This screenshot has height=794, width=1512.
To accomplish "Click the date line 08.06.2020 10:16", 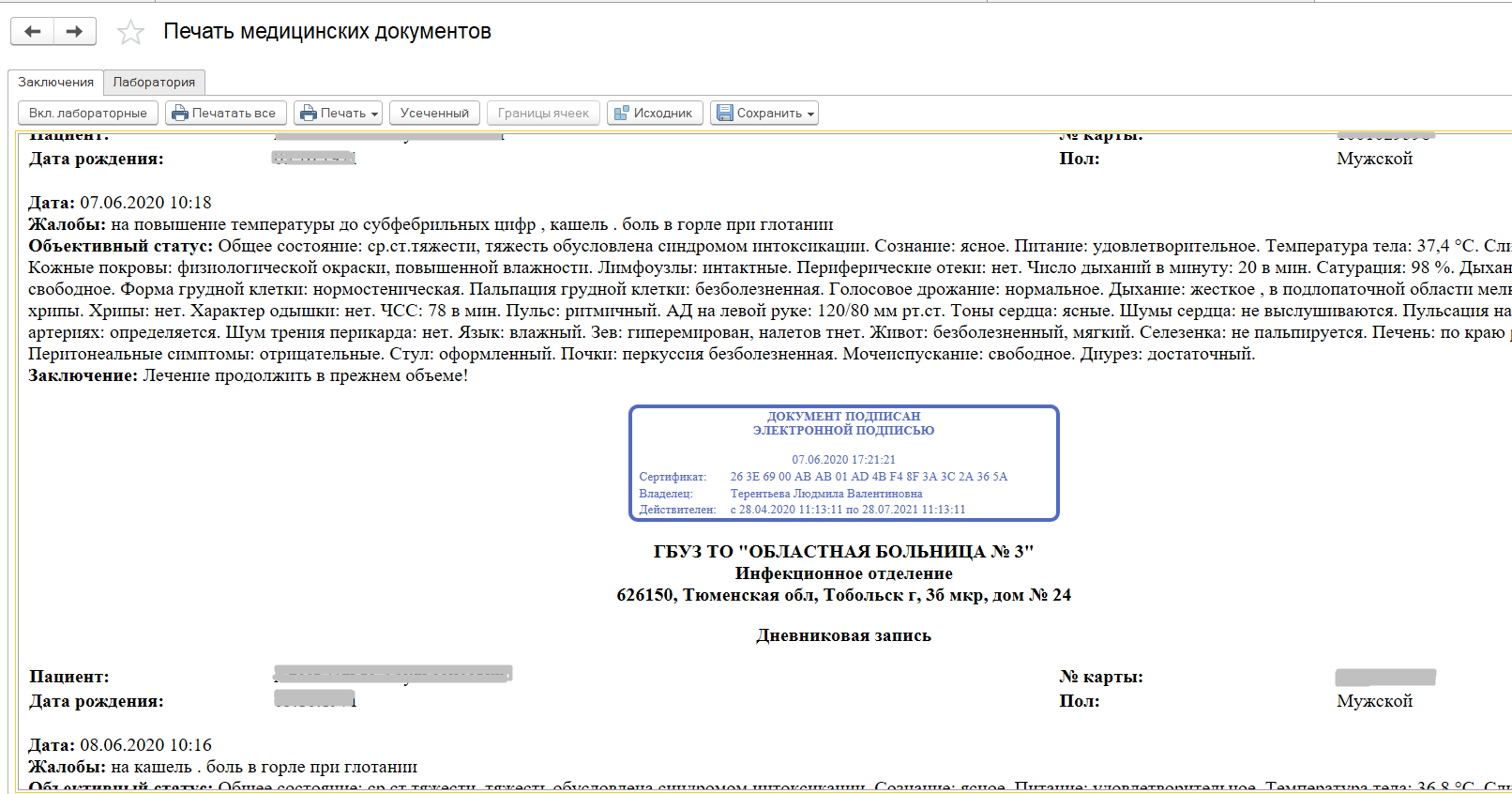I will pyautogui.click(x=120, y=745).
